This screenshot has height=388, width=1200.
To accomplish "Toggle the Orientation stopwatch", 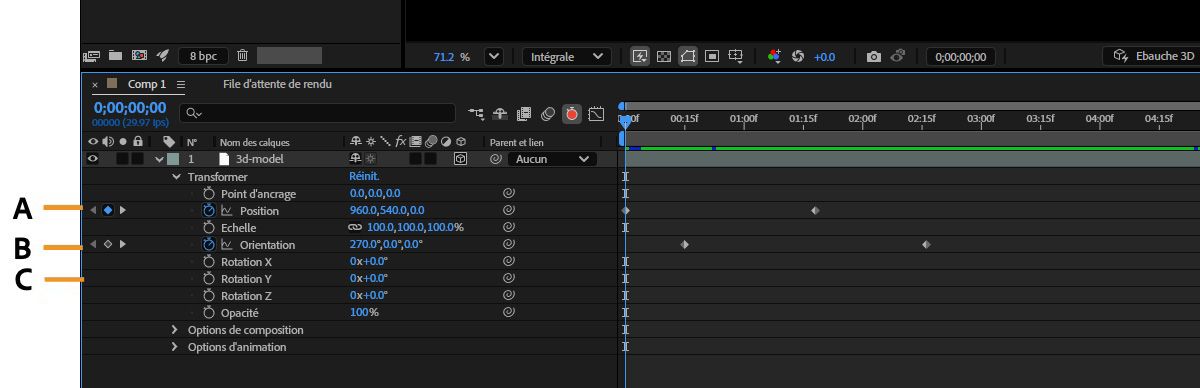I will tap(209, 244).
